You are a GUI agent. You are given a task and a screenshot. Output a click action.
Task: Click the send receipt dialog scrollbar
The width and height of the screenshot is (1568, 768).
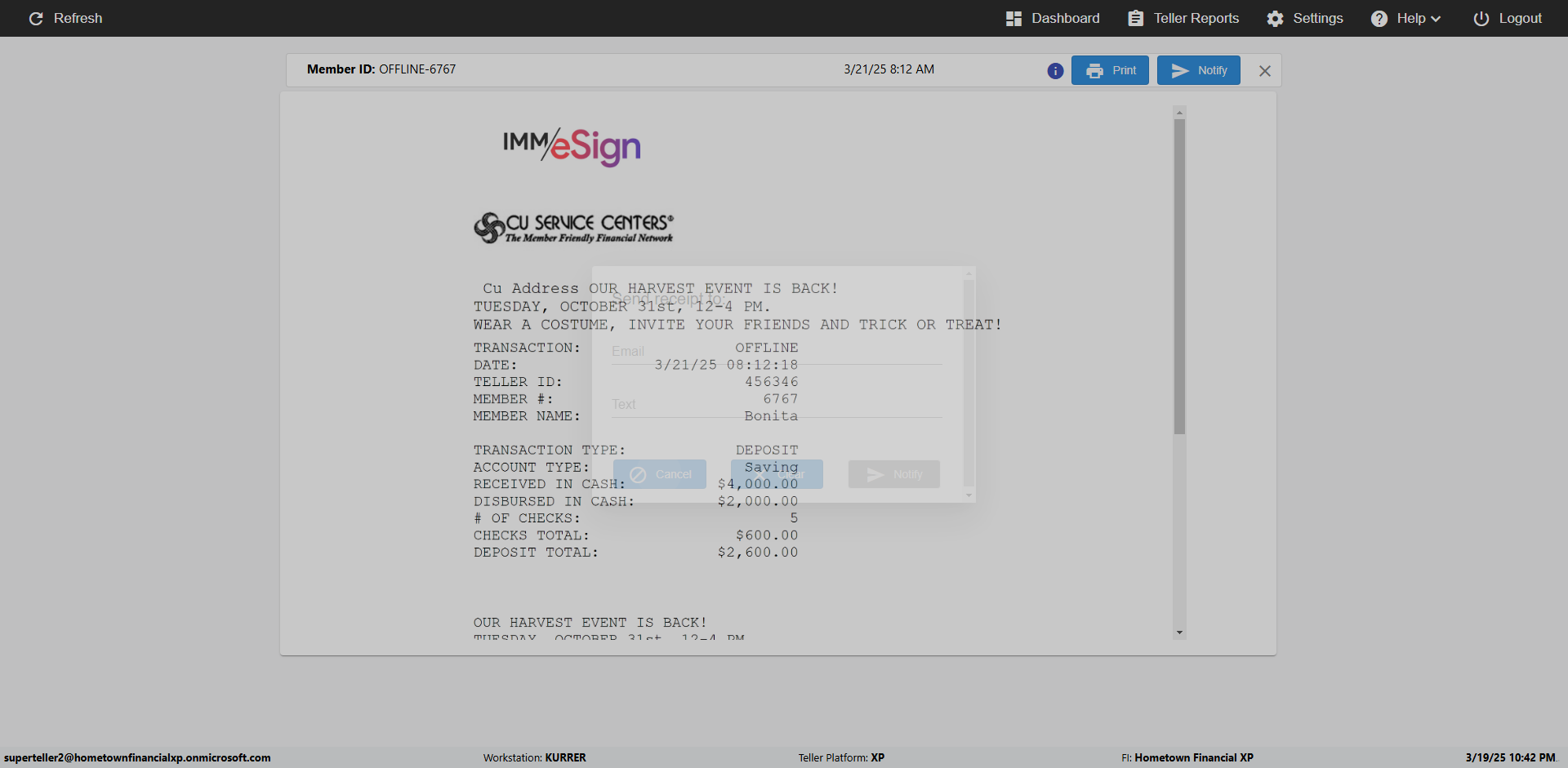[x=969, y=384]
